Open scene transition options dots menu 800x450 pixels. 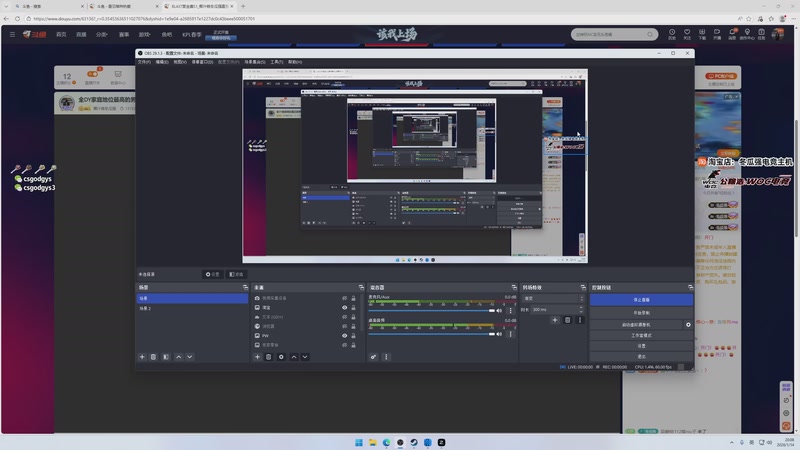coord(580,320)
